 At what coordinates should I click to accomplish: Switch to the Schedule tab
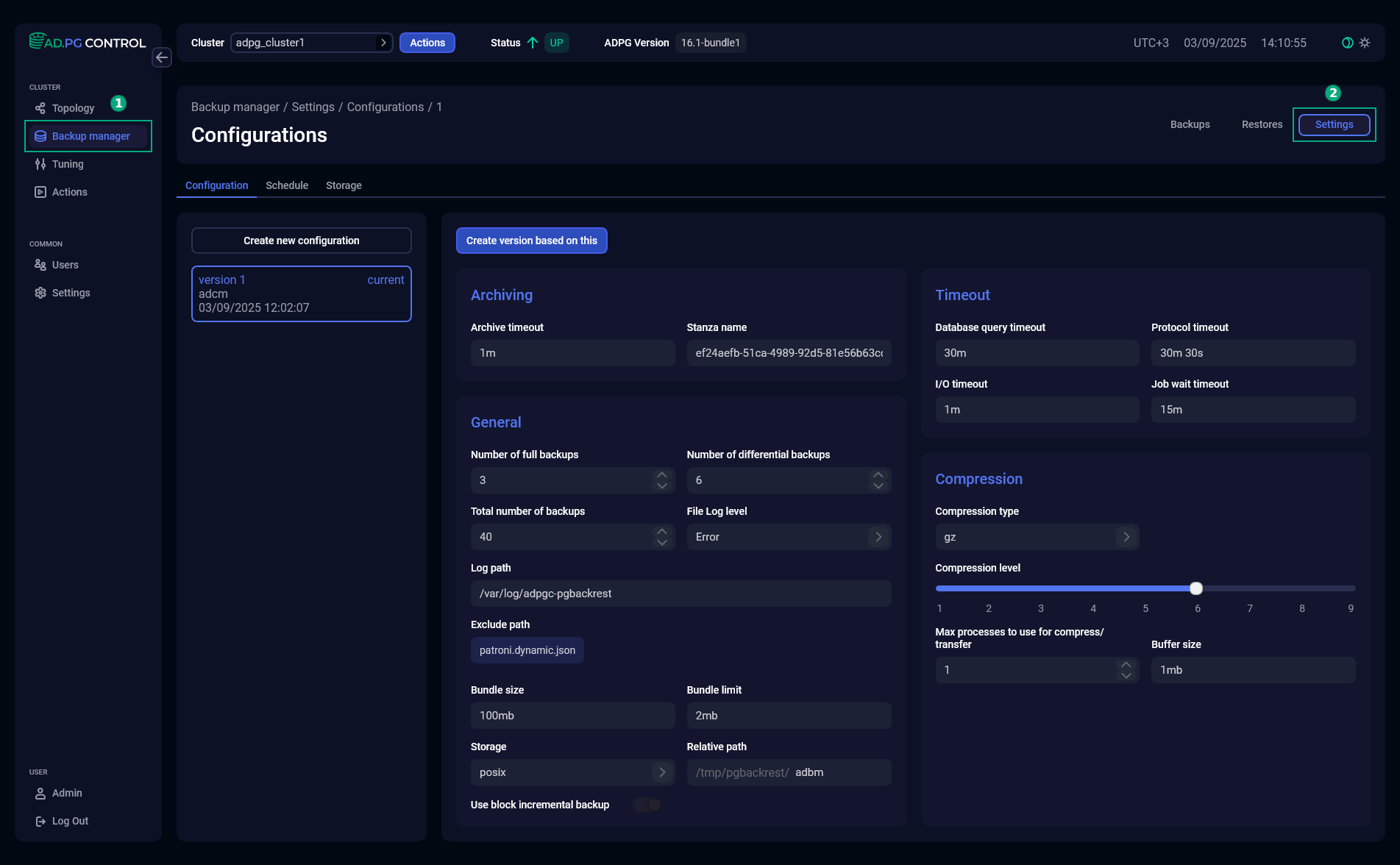(x=286, y=185)
